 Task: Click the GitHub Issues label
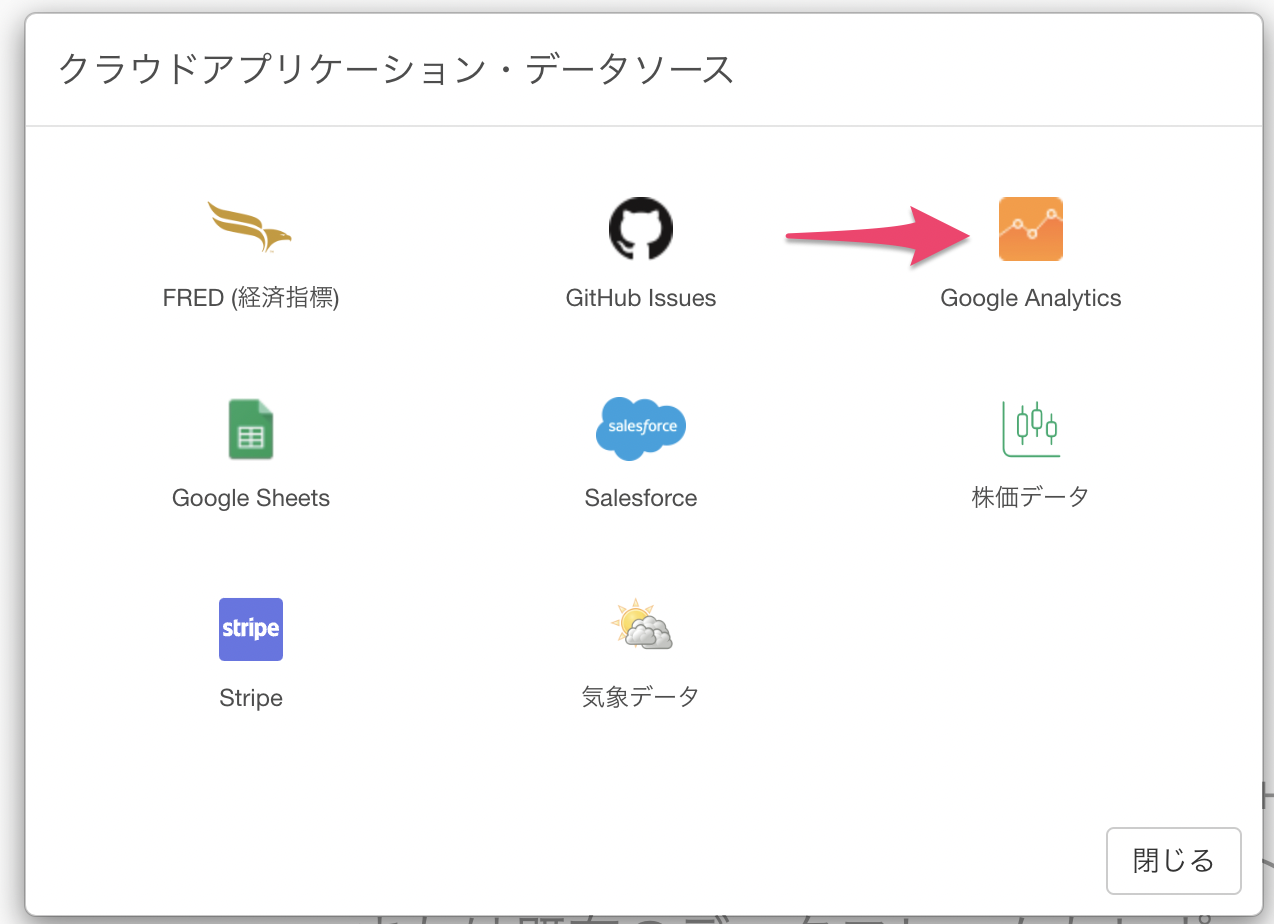641,298
